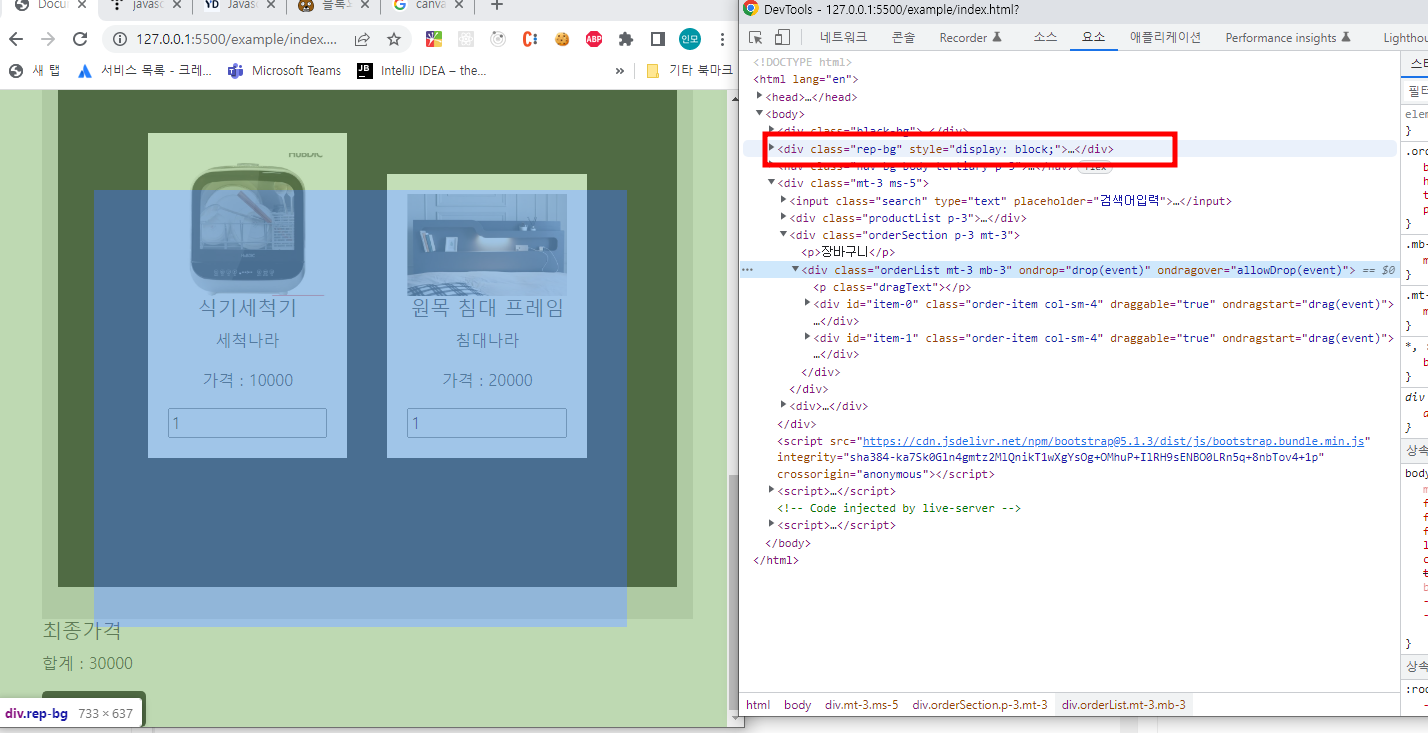
Task: Collapse the orderList div node
Action: pos(795,270)
